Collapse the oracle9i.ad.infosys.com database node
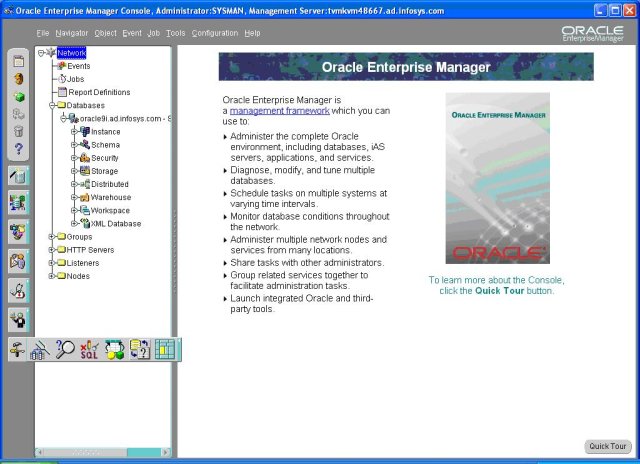 [x=63, y=118]
